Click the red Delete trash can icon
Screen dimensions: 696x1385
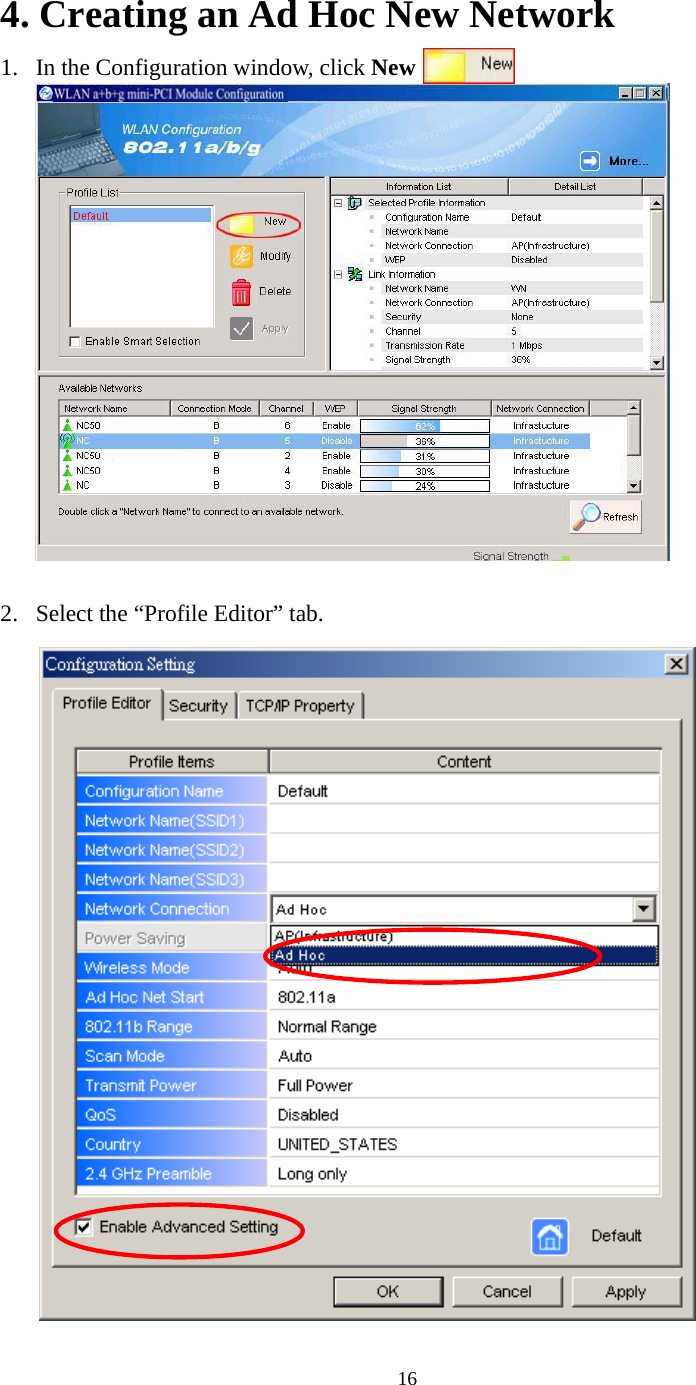pos(241,291)
